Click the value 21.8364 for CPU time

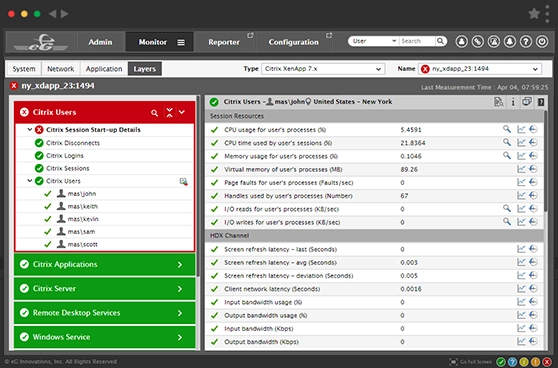pos(412,143)
